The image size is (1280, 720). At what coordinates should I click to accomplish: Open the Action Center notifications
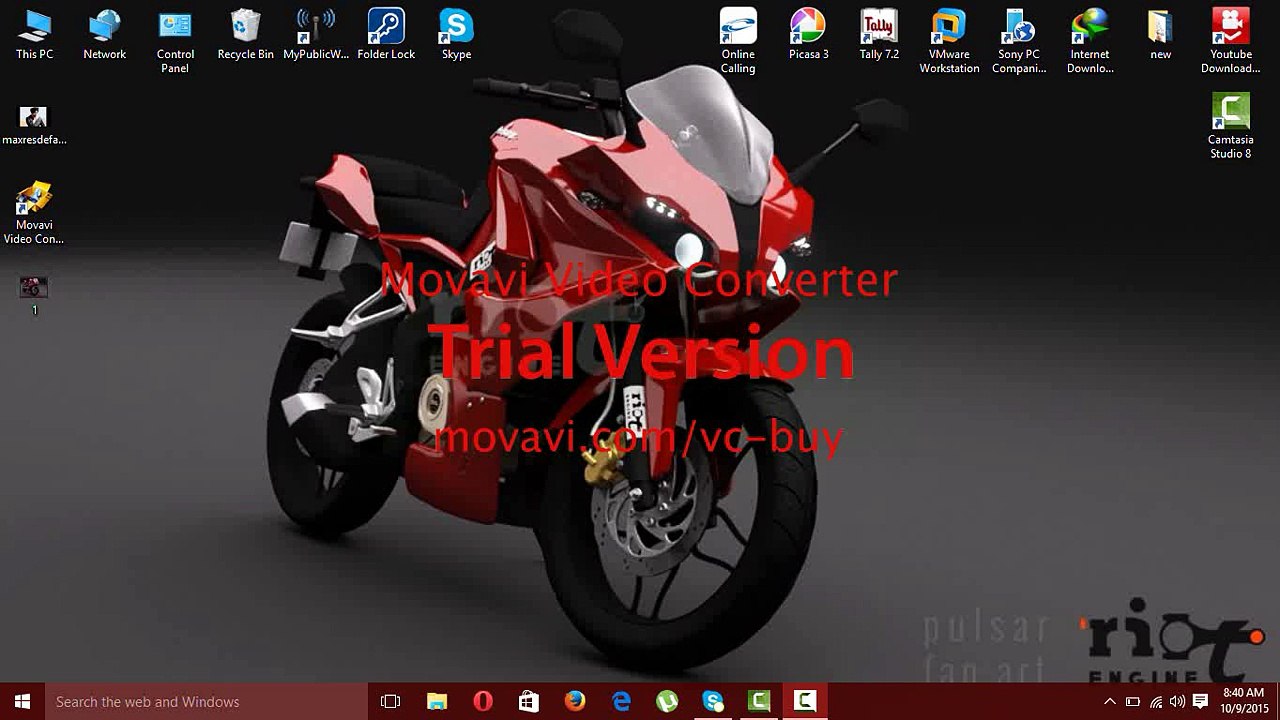click(x=1202, y=702)
